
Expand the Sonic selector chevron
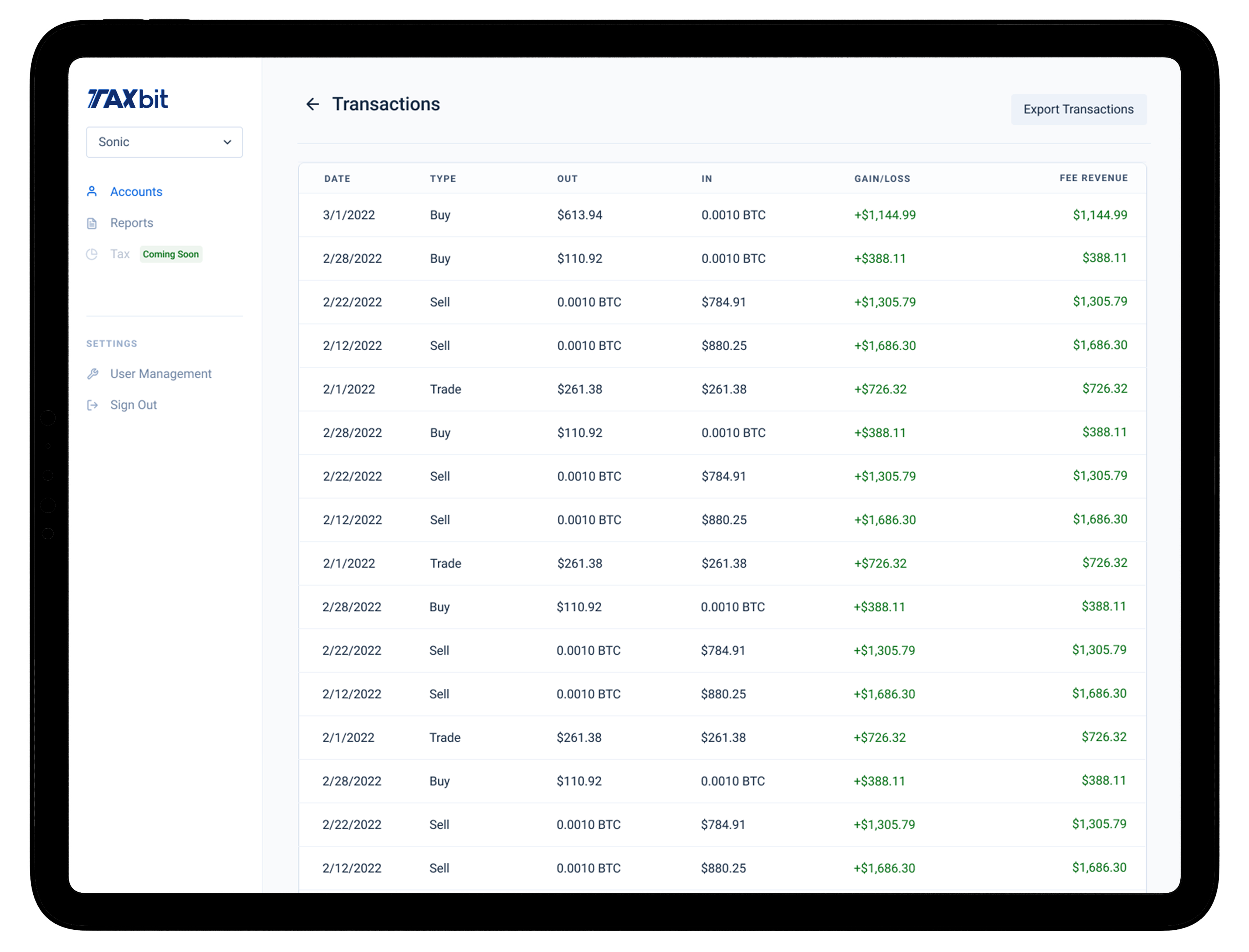[x=227, y=142]
